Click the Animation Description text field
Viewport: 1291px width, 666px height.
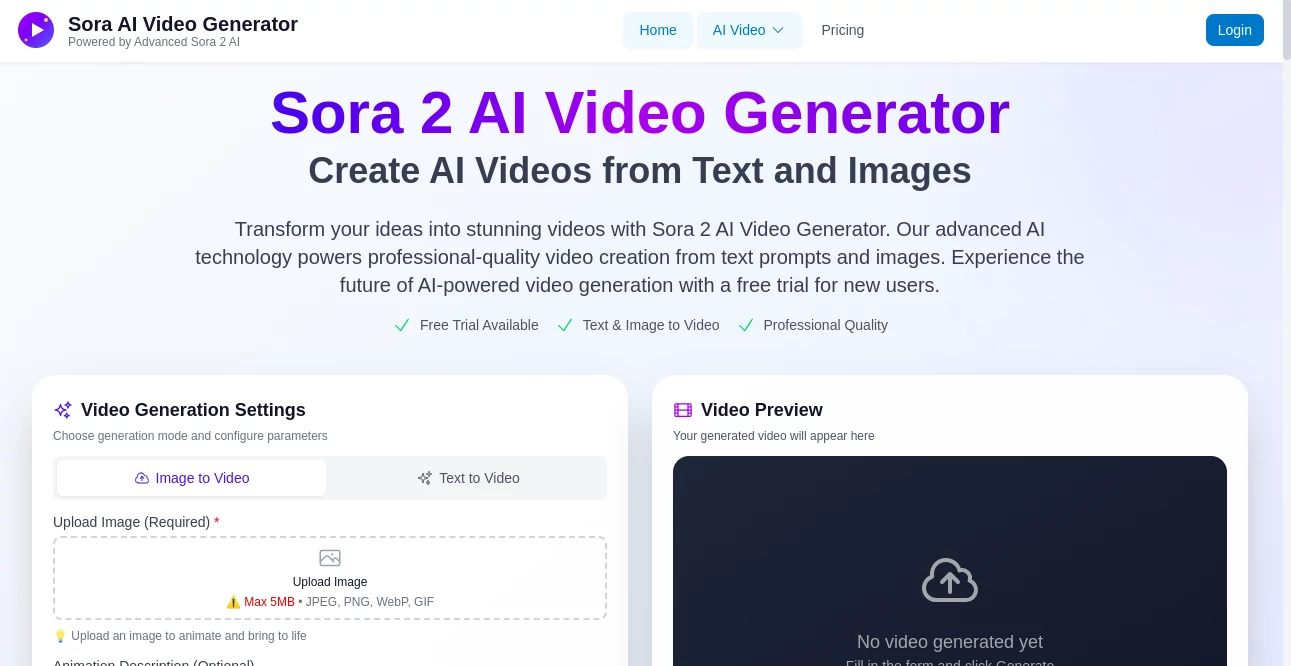tap(330, 663)
